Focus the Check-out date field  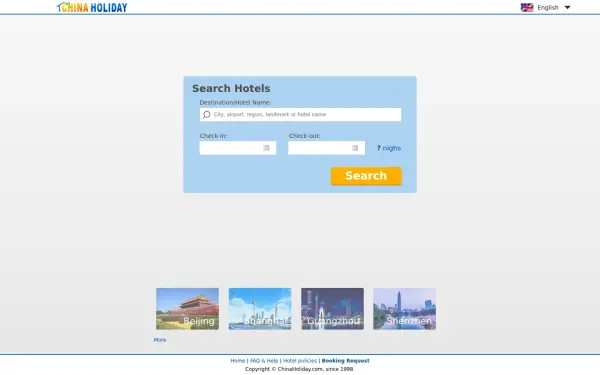[x=326, y=148]
